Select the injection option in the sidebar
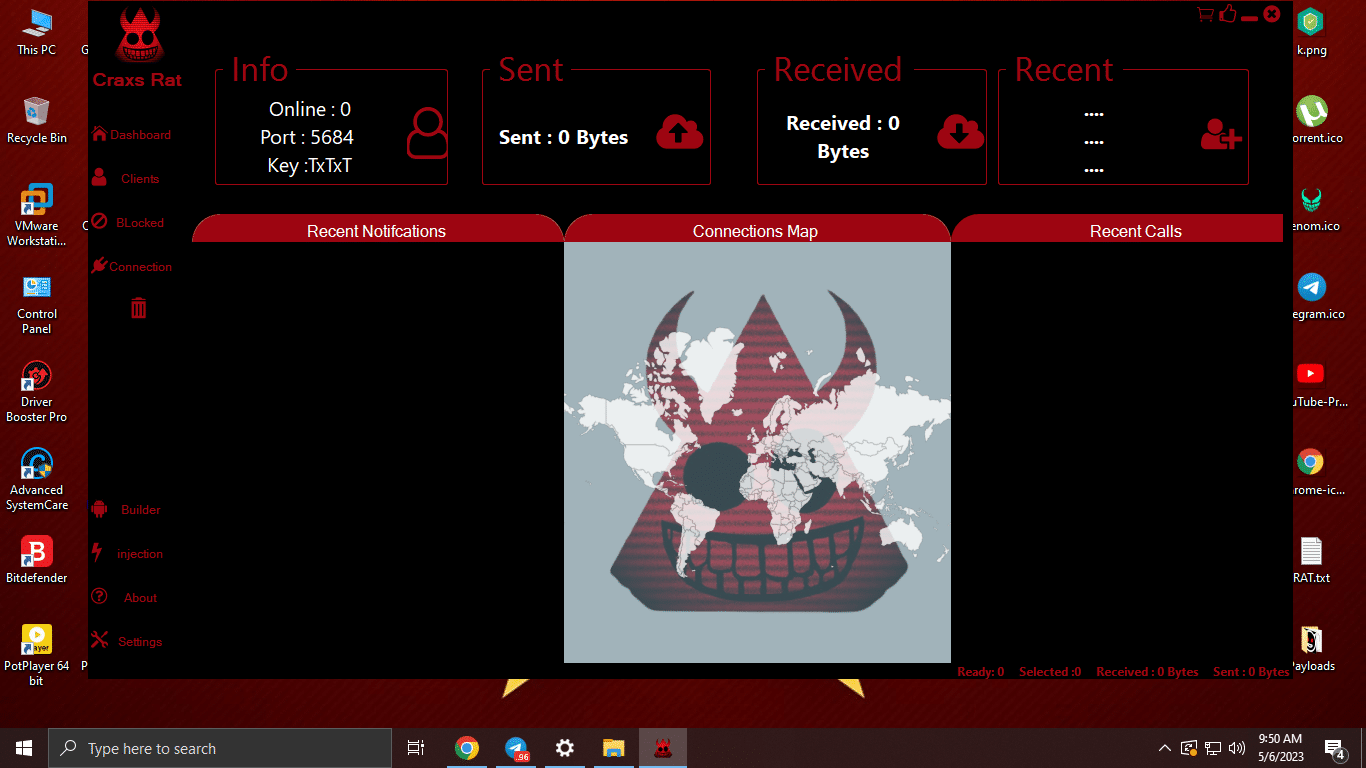Screen dimensions: 1366x768 (137, 553)
